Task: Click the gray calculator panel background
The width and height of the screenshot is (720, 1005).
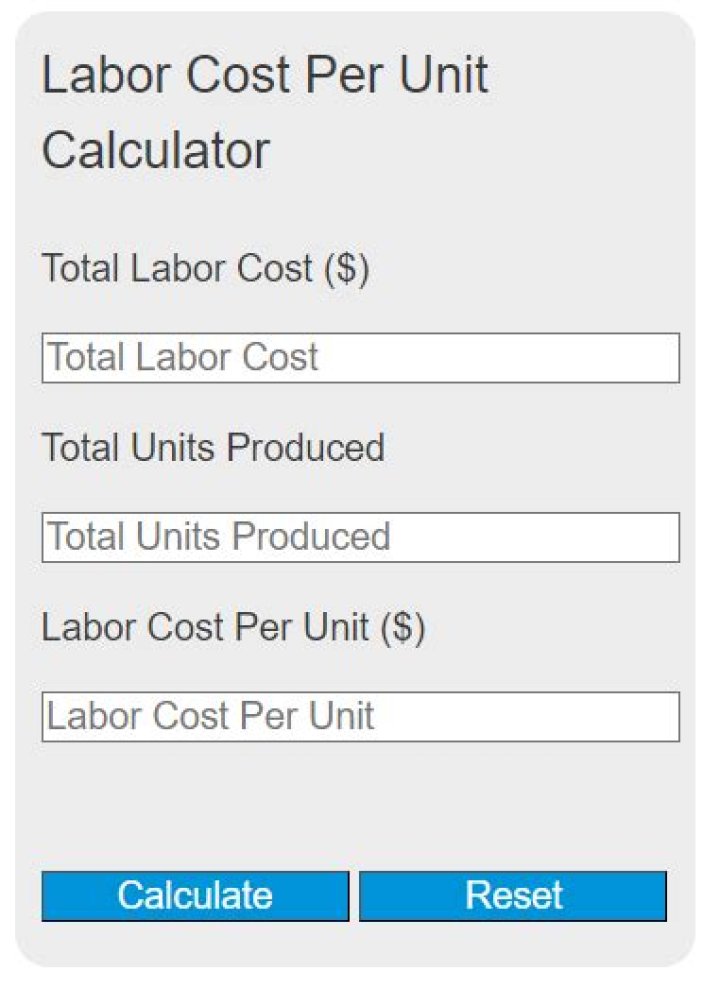Action: 360,800
